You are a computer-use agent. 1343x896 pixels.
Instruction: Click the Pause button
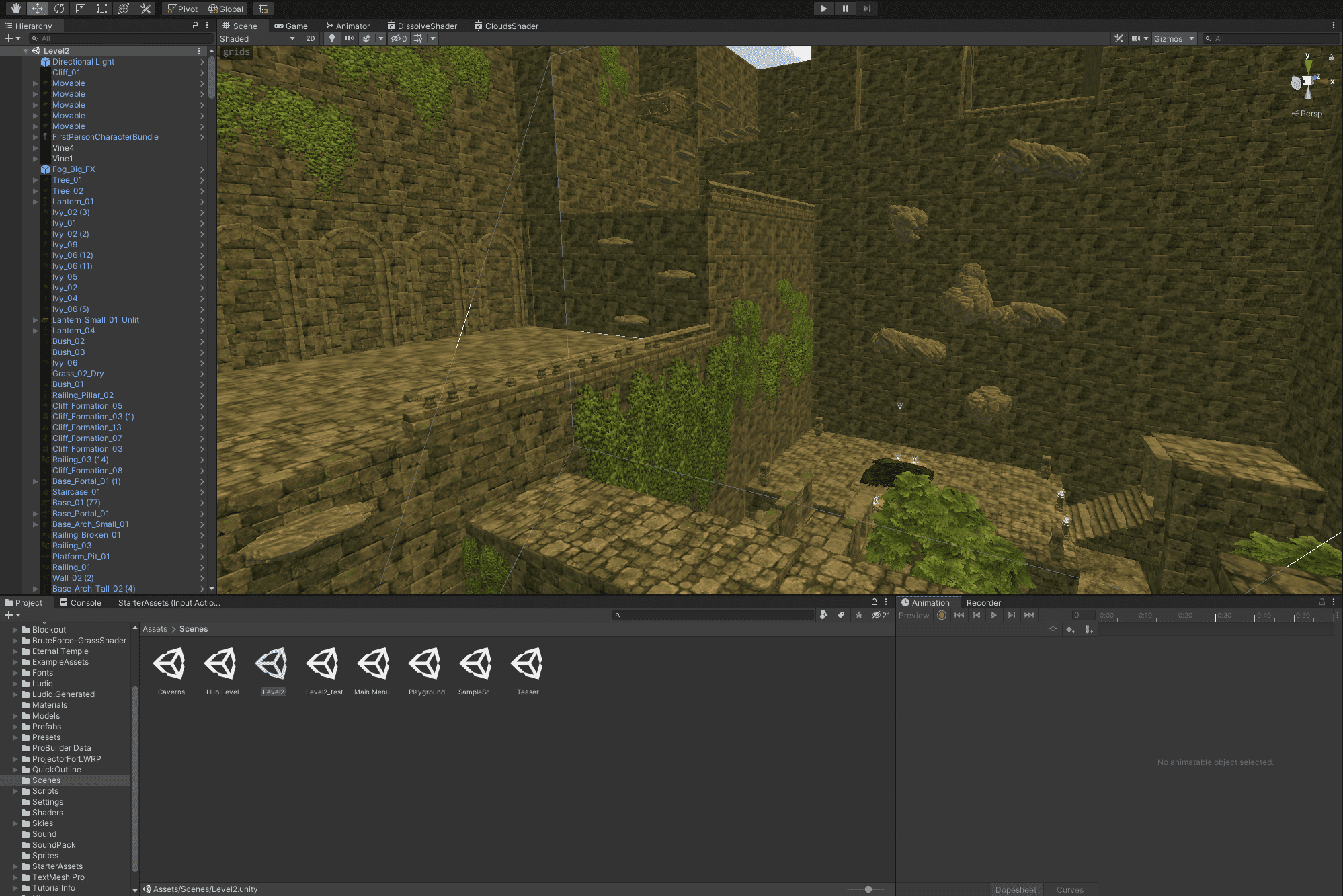pos(845,9)
